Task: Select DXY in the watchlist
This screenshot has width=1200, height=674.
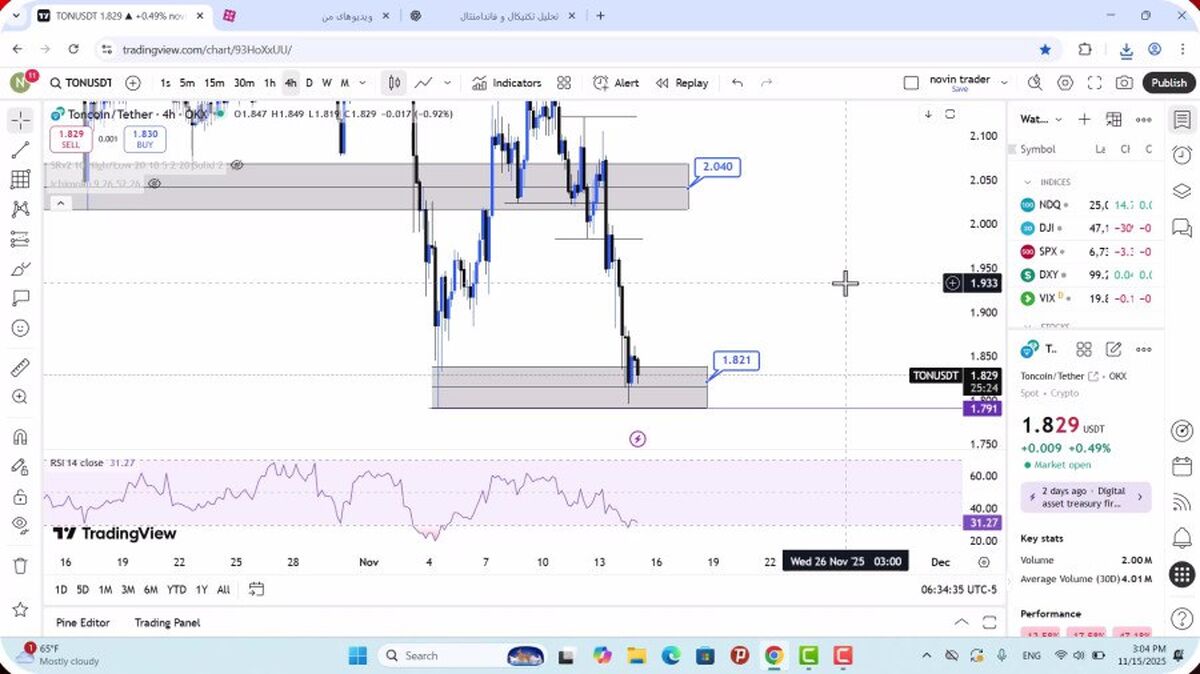Action: click(x=1087, y=274)
